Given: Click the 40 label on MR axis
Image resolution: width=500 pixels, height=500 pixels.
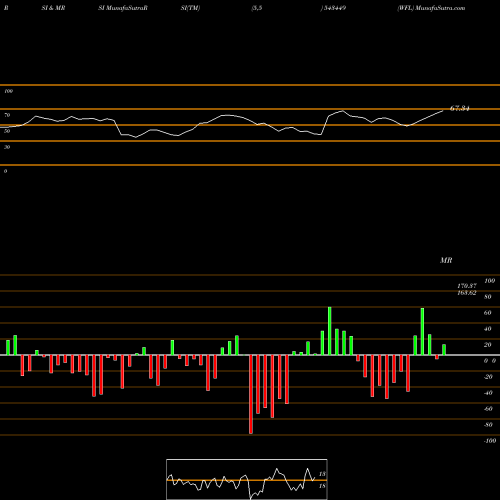Looking at the screenshot, I should click(x=488, y=329).
